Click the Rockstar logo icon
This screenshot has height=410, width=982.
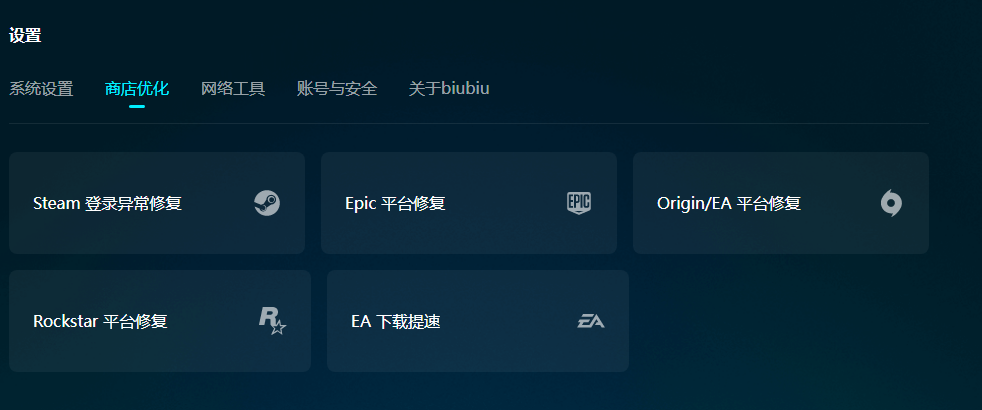pos(272,321)
